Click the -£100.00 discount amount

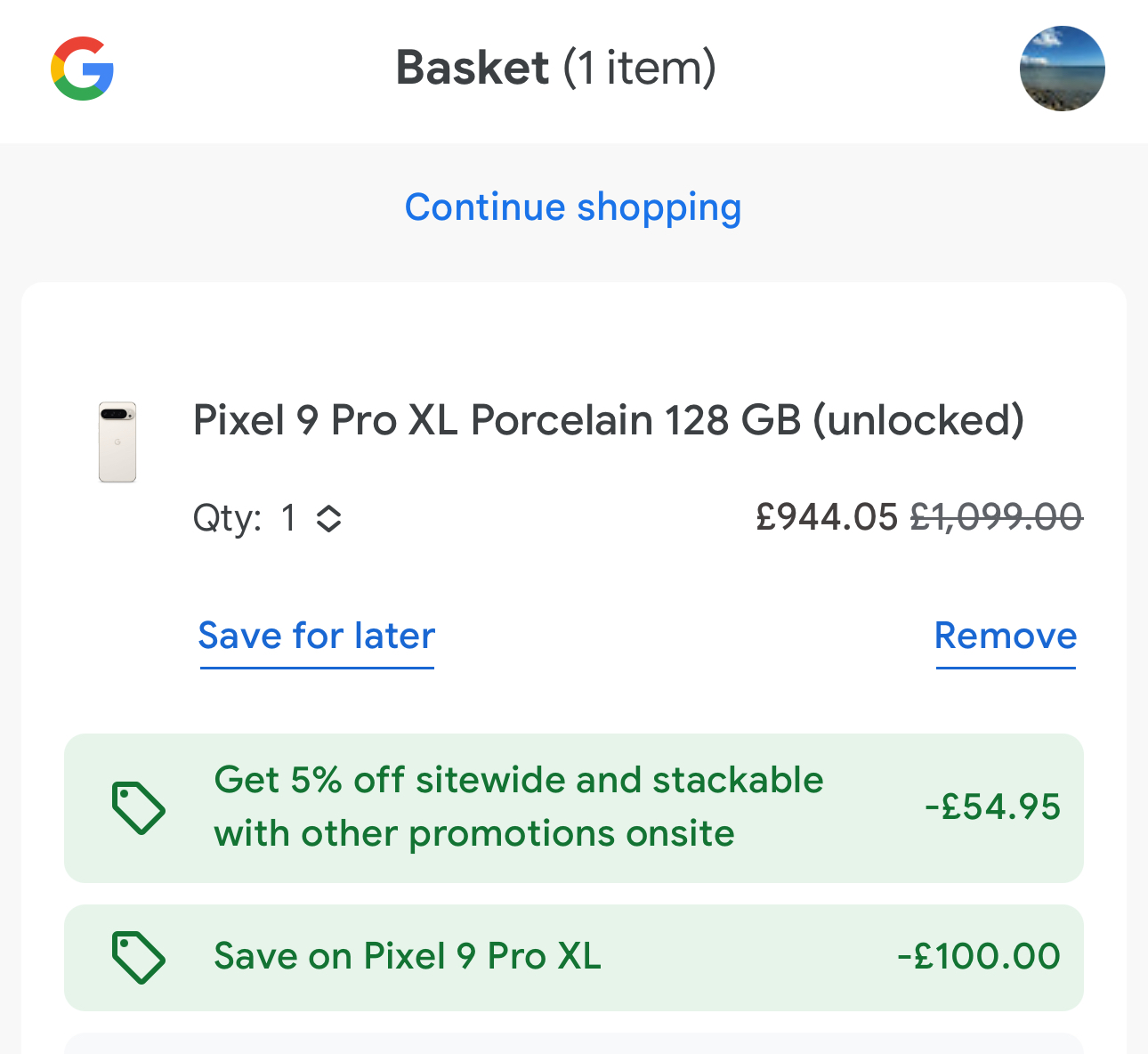(x=978, y=957)
